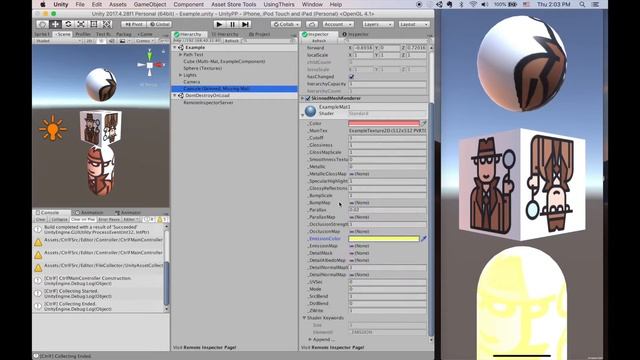Viewport: 640px width, 360px height.
Task: Toggle Global handle rotation button
Action: 159,24
